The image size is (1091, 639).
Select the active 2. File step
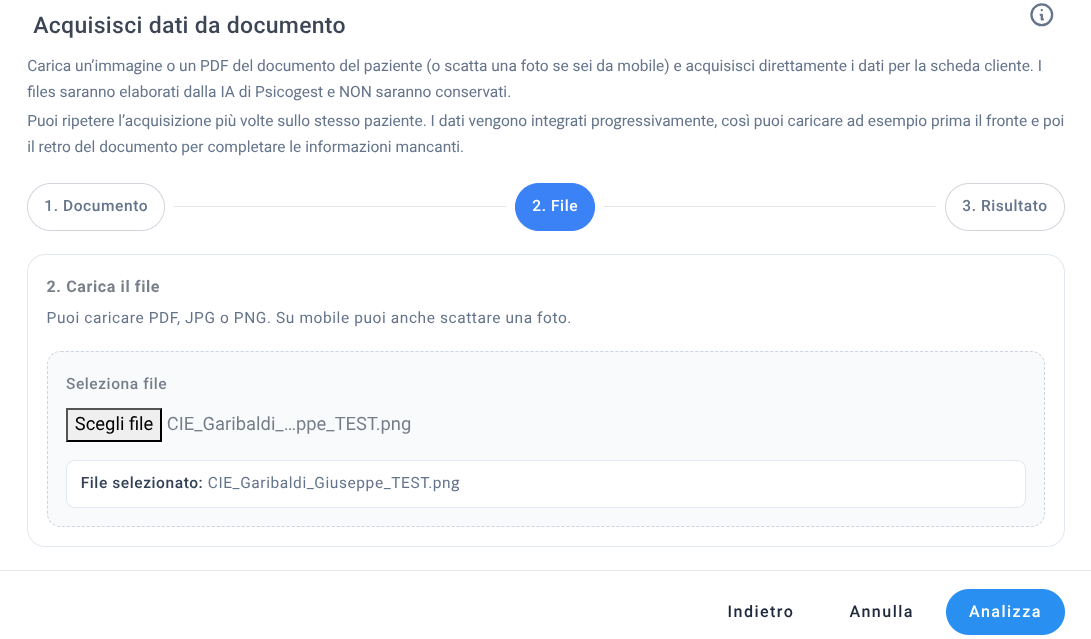(554, 207)
